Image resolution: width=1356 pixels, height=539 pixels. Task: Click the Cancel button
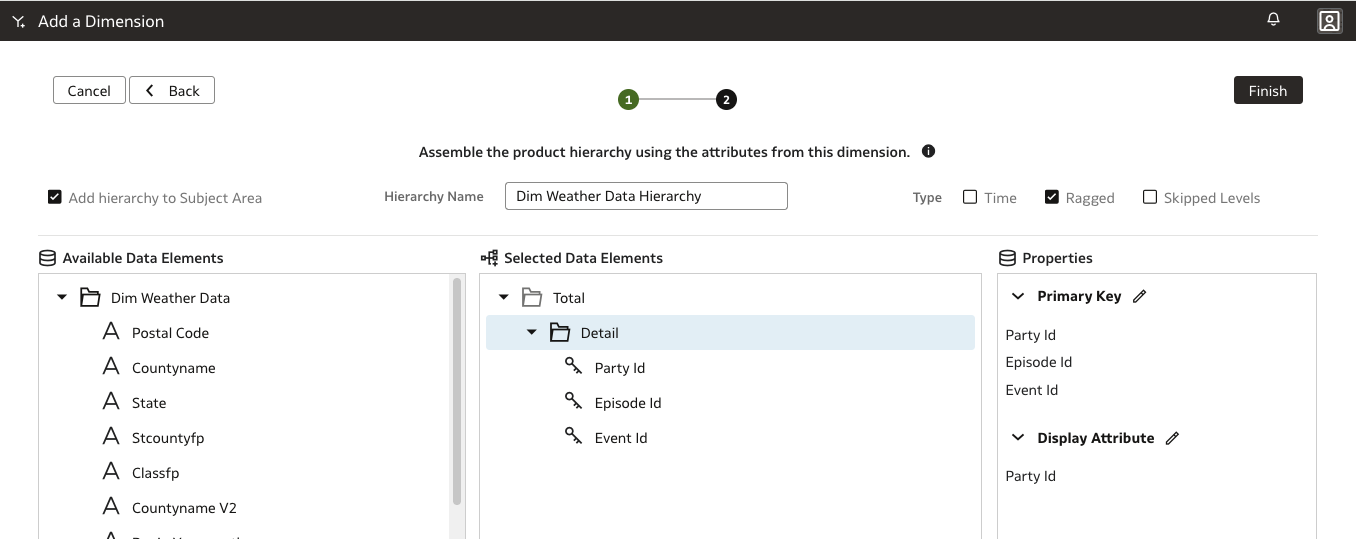pos(89,90)
